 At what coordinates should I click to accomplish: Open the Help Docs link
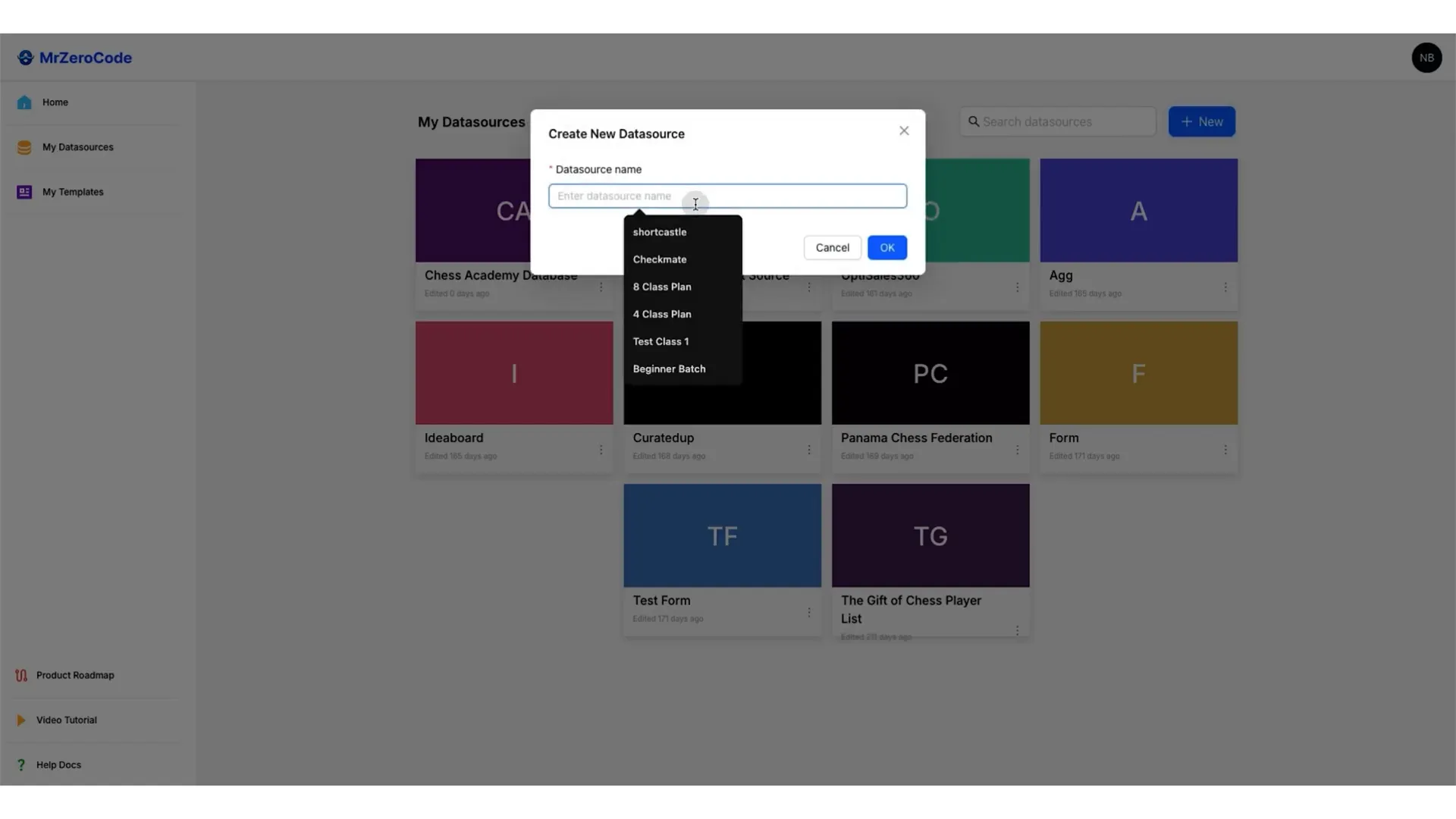[x=58, y=764]
